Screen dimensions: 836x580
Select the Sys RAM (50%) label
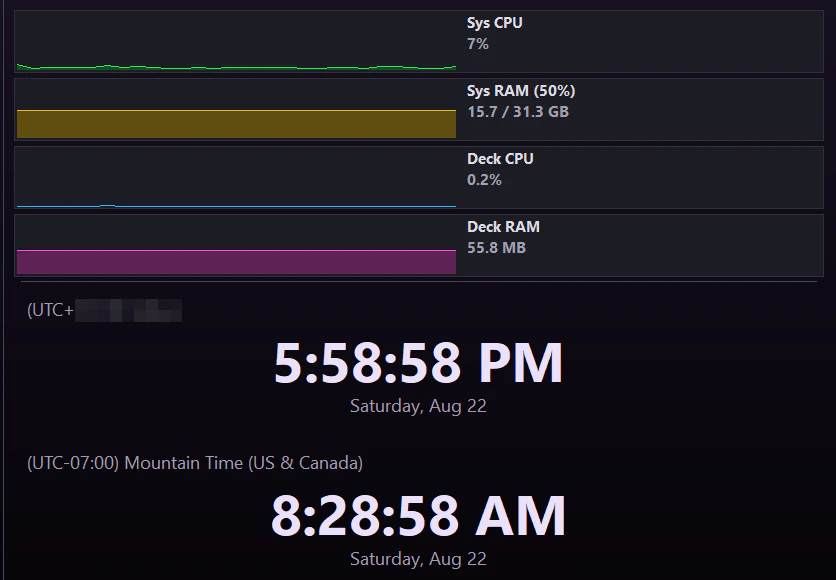pos(521,91)
